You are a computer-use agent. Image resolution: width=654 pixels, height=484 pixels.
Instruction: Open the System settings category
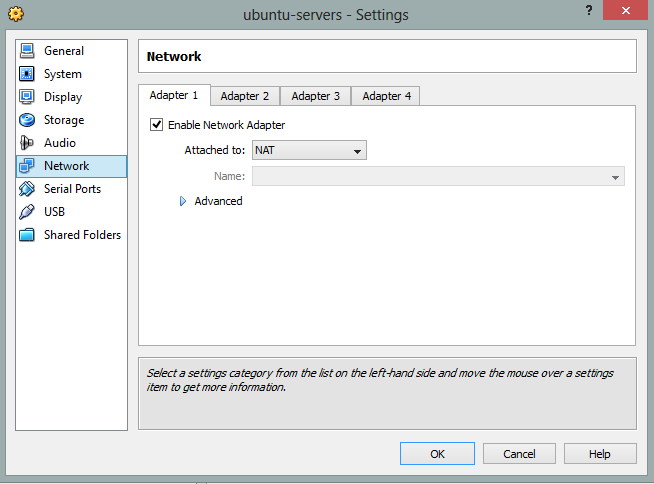(x=71, y=74)
